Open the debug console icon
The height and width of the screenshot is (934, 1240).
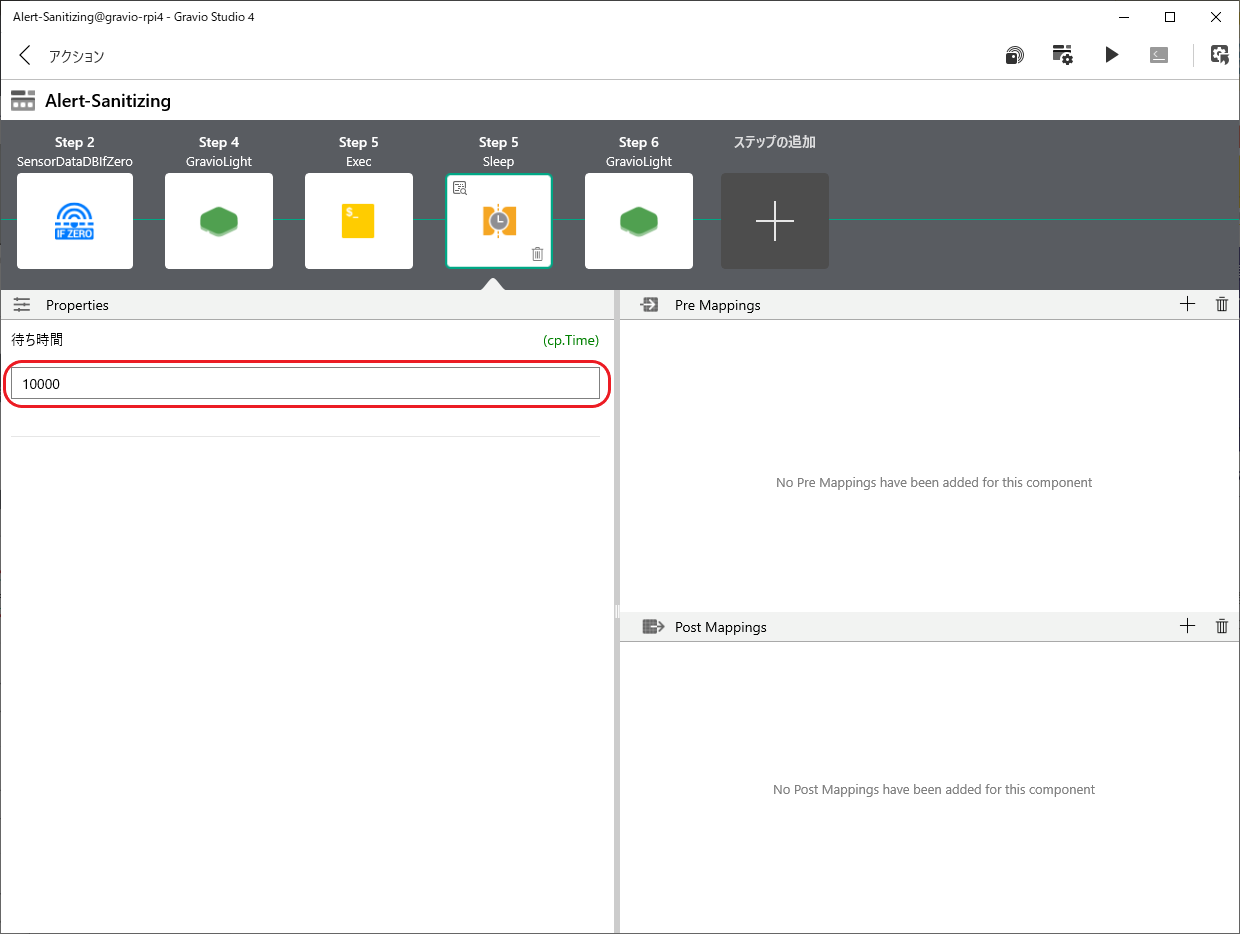pos(1159,55)
